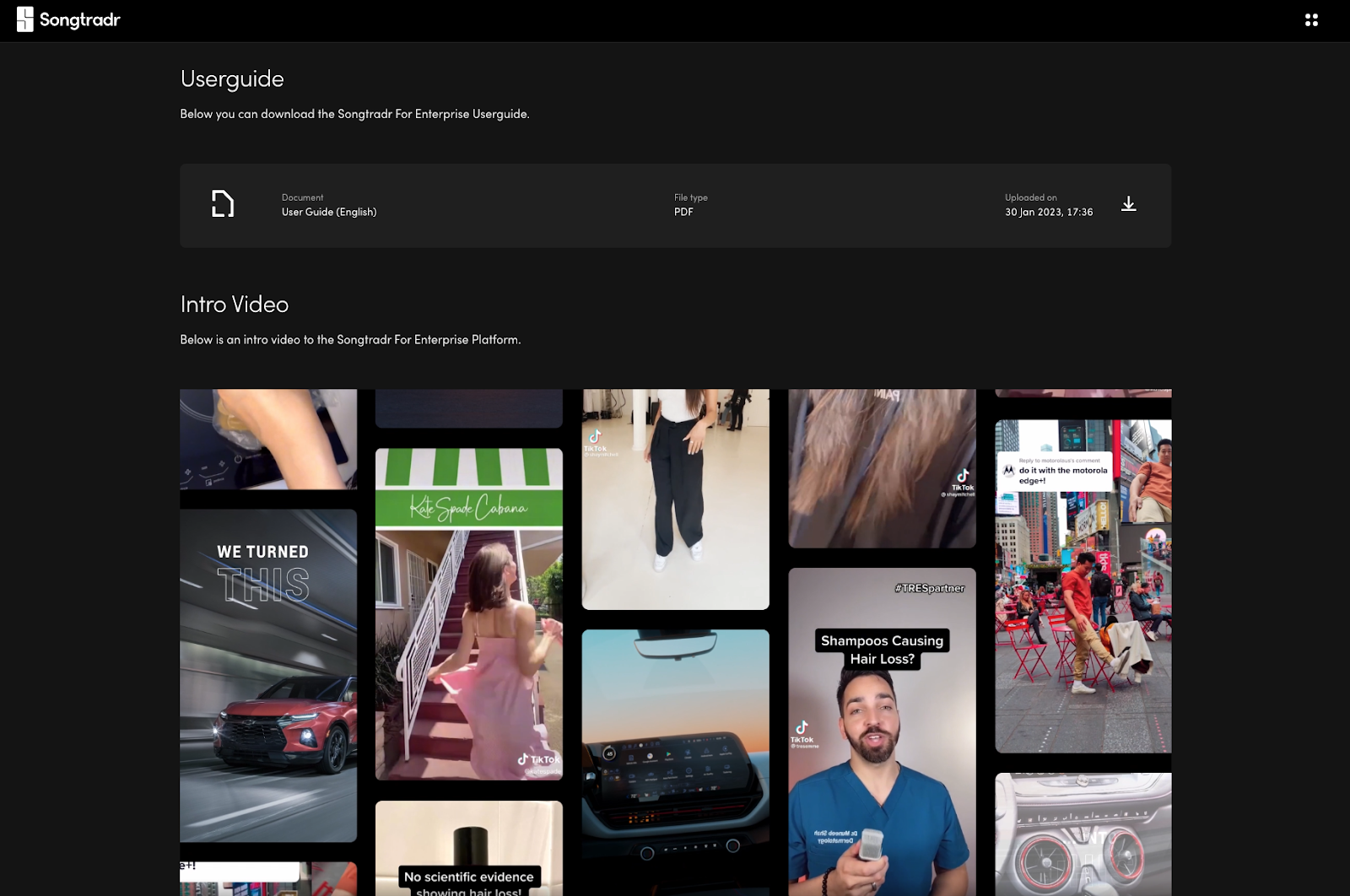Open the brown hair close-up video tile
1350x896 pixels.
pyautogui.click(x=882, y=468)
